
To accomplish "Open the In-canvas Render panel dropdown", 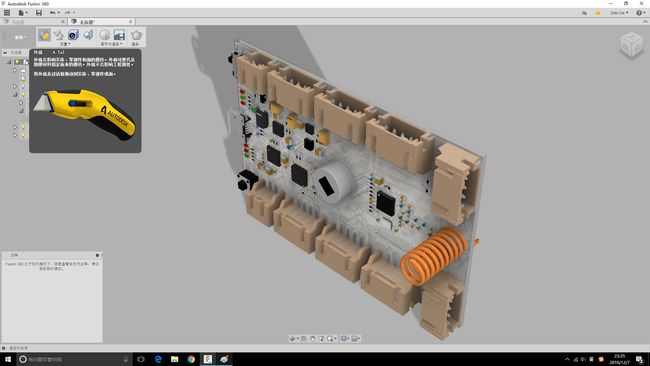I will click(111, 44).
